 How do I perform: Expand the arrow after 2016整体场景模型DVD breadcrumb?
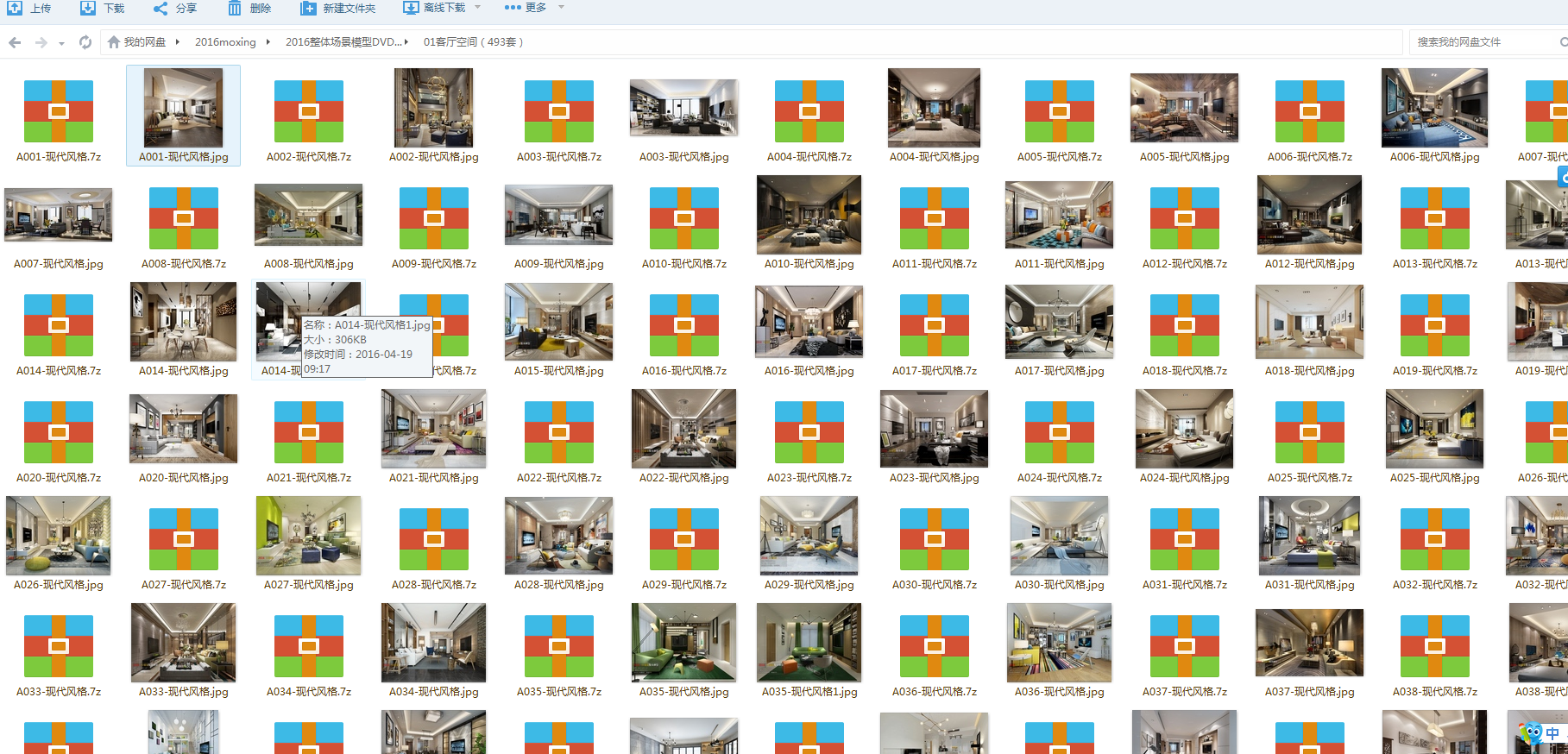pos(406,41)
